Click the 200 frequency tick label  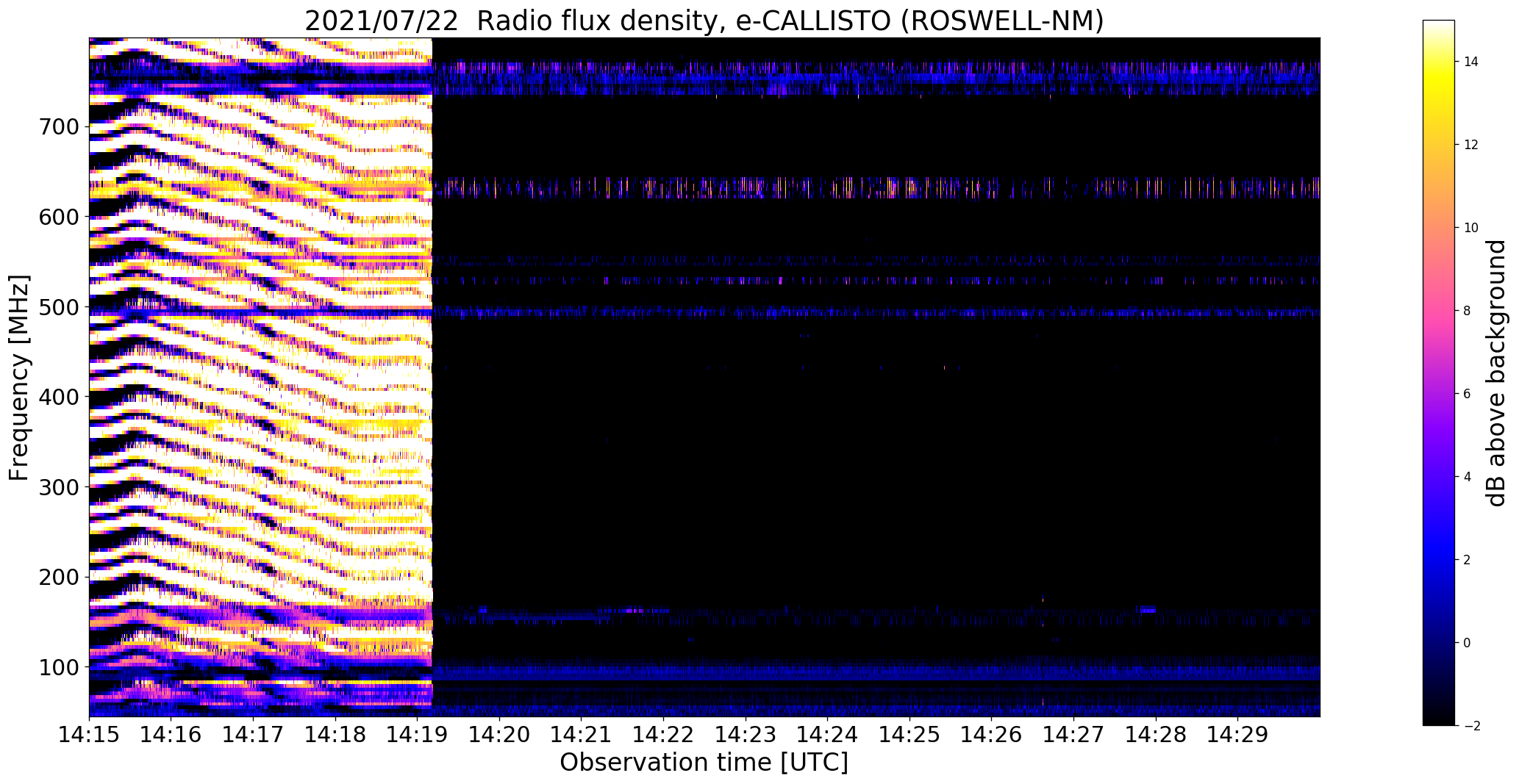60,577
